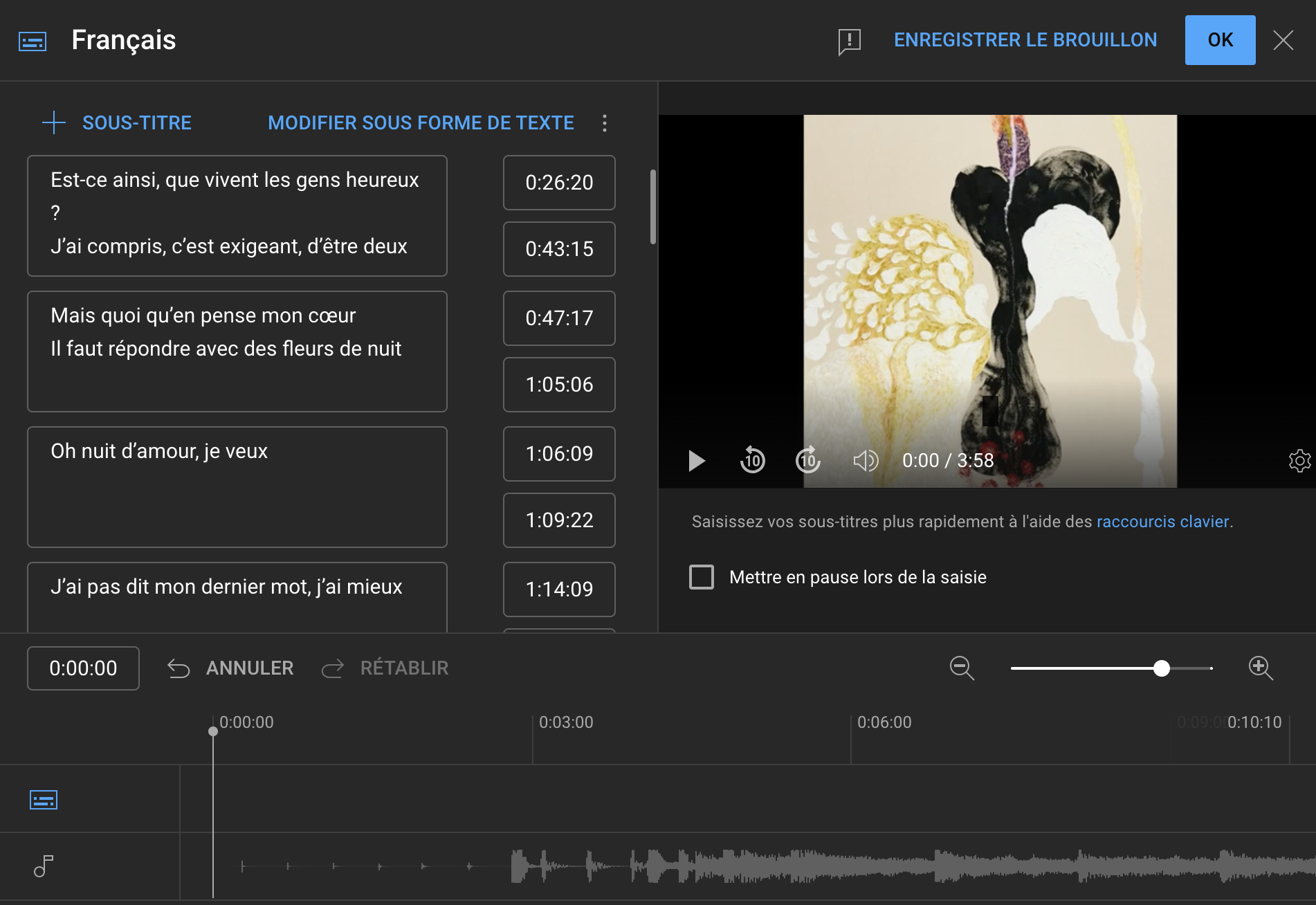The image size is (1316, 905).
Task: Open video player settings gear
Action: 1299,460
